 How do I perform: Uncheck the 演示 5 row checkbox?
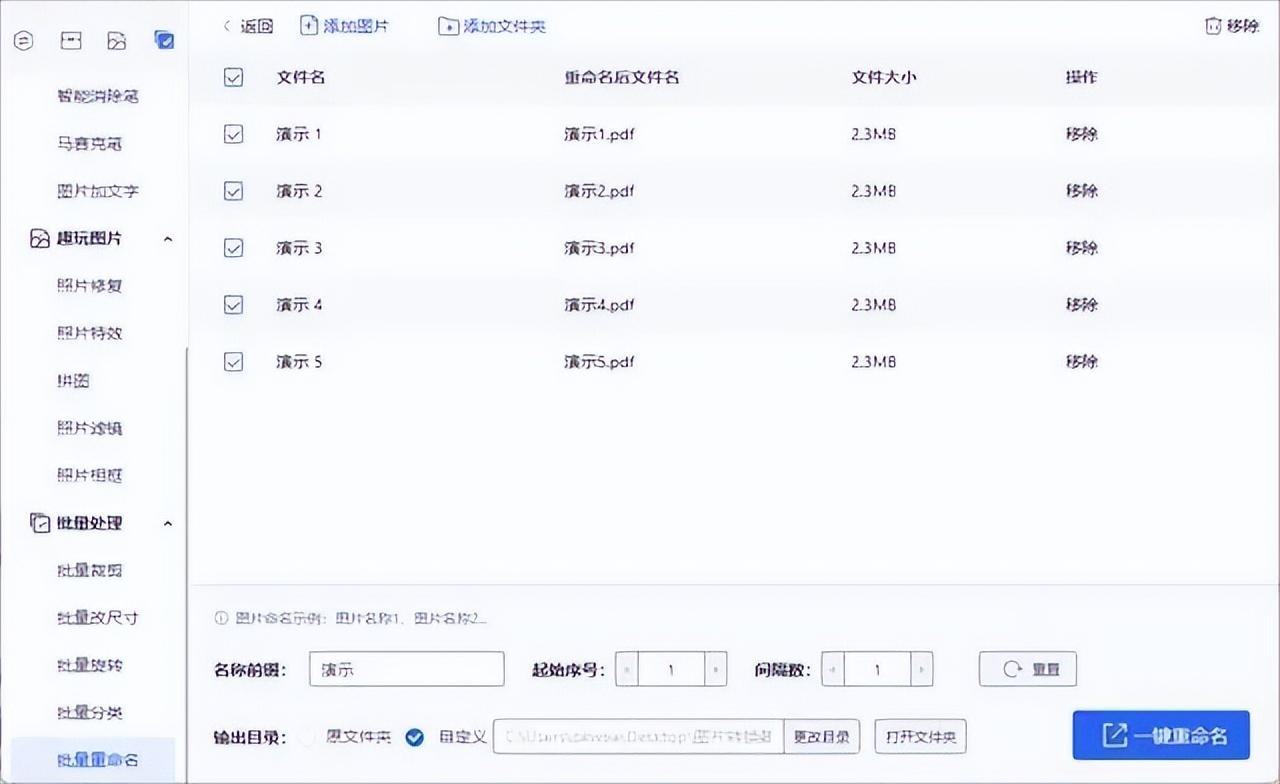click(x=233, y=362)
